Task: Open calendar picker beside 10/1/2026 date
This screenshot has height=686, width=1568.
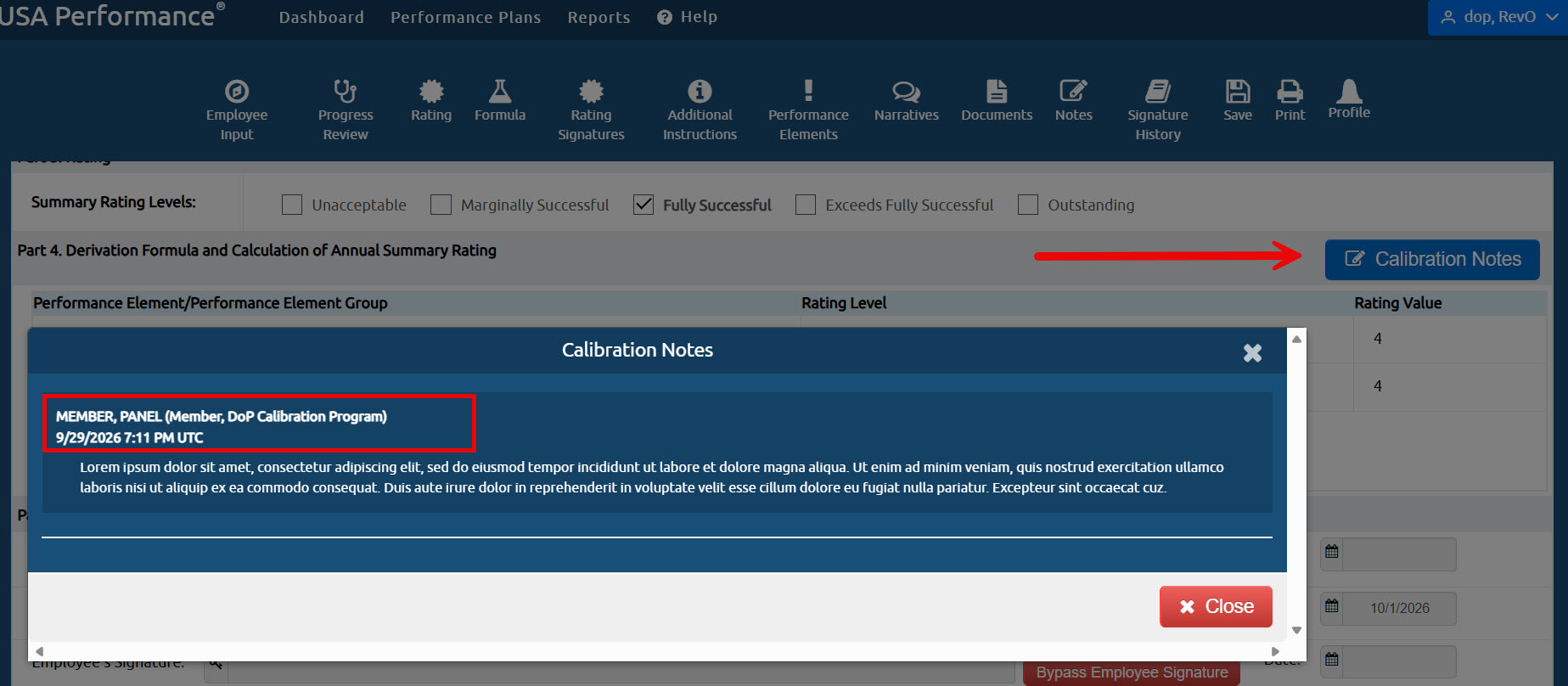Action: tap(1331, 606)
